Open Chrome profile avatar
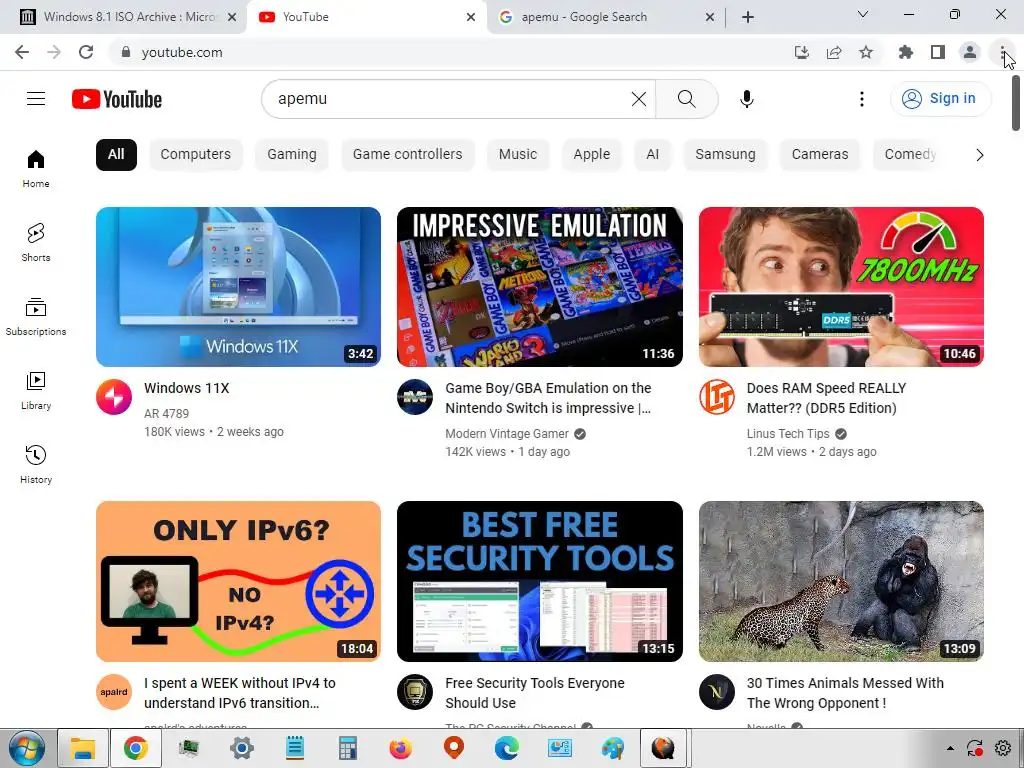1024x768 pixels. (970, 52)
